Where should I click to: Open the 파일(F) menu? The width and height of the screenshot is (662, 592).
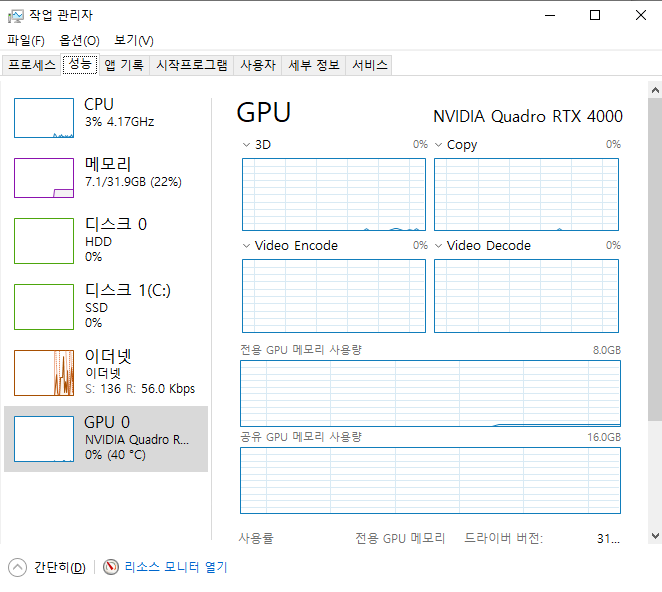coord(26,41)
